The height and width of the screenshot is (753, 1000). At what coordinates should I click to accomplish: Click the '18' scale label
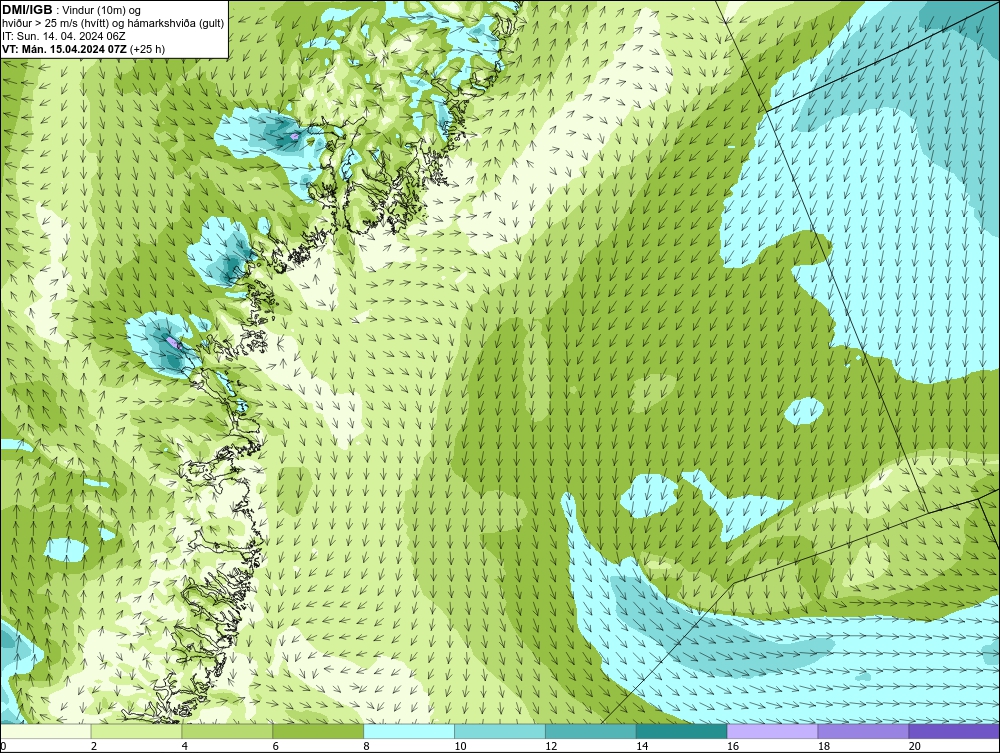(824, 746)
